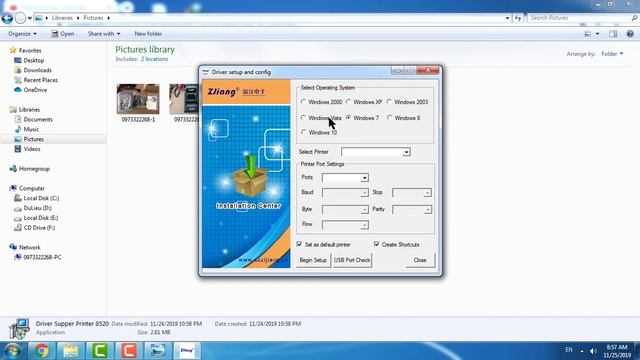Select Windows XP radio button
The width and height of the screenshot is (640, 360).
pyautogui.click(x=349, y=102)
